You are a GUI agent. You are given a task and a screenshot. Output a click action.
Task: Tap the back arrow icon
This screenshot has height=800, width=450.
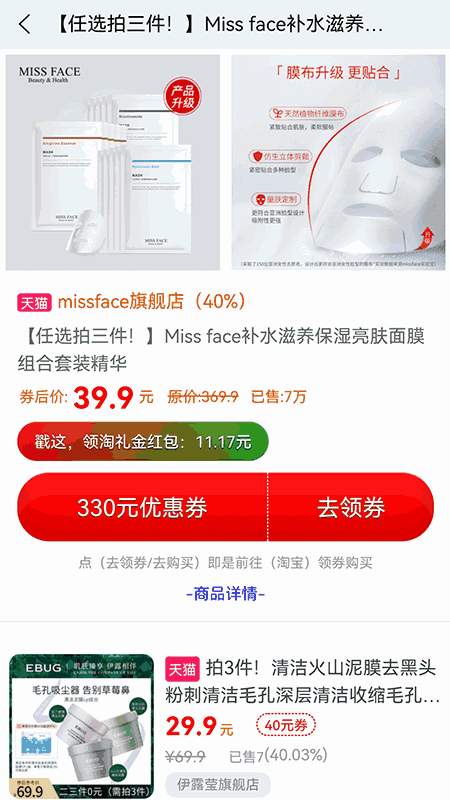click(24, 24)
